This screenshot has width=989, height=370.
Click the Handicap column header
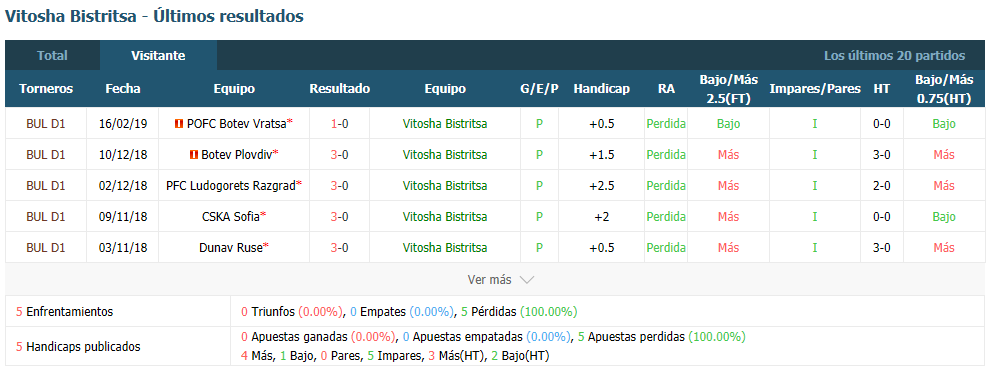(601, 89)
